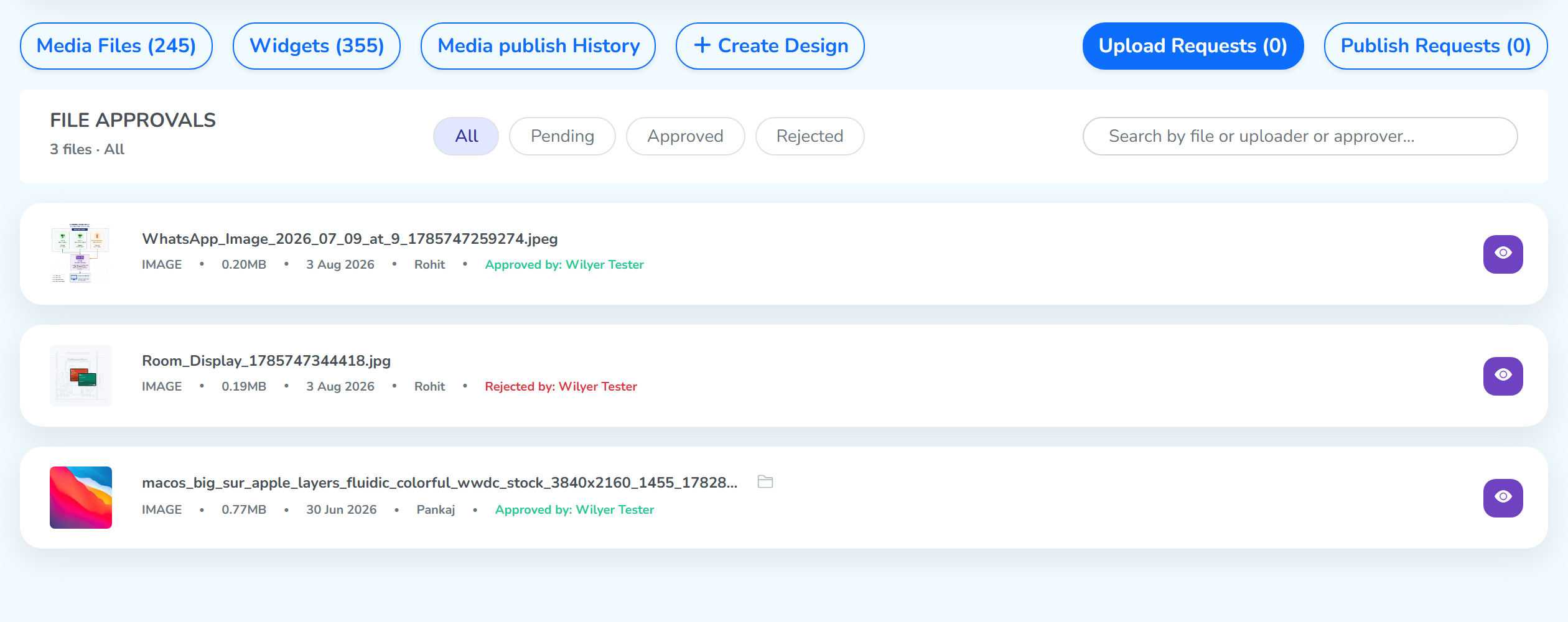Preview the WhatsApp_Image file with eye icon

[x=1503, y=254]
